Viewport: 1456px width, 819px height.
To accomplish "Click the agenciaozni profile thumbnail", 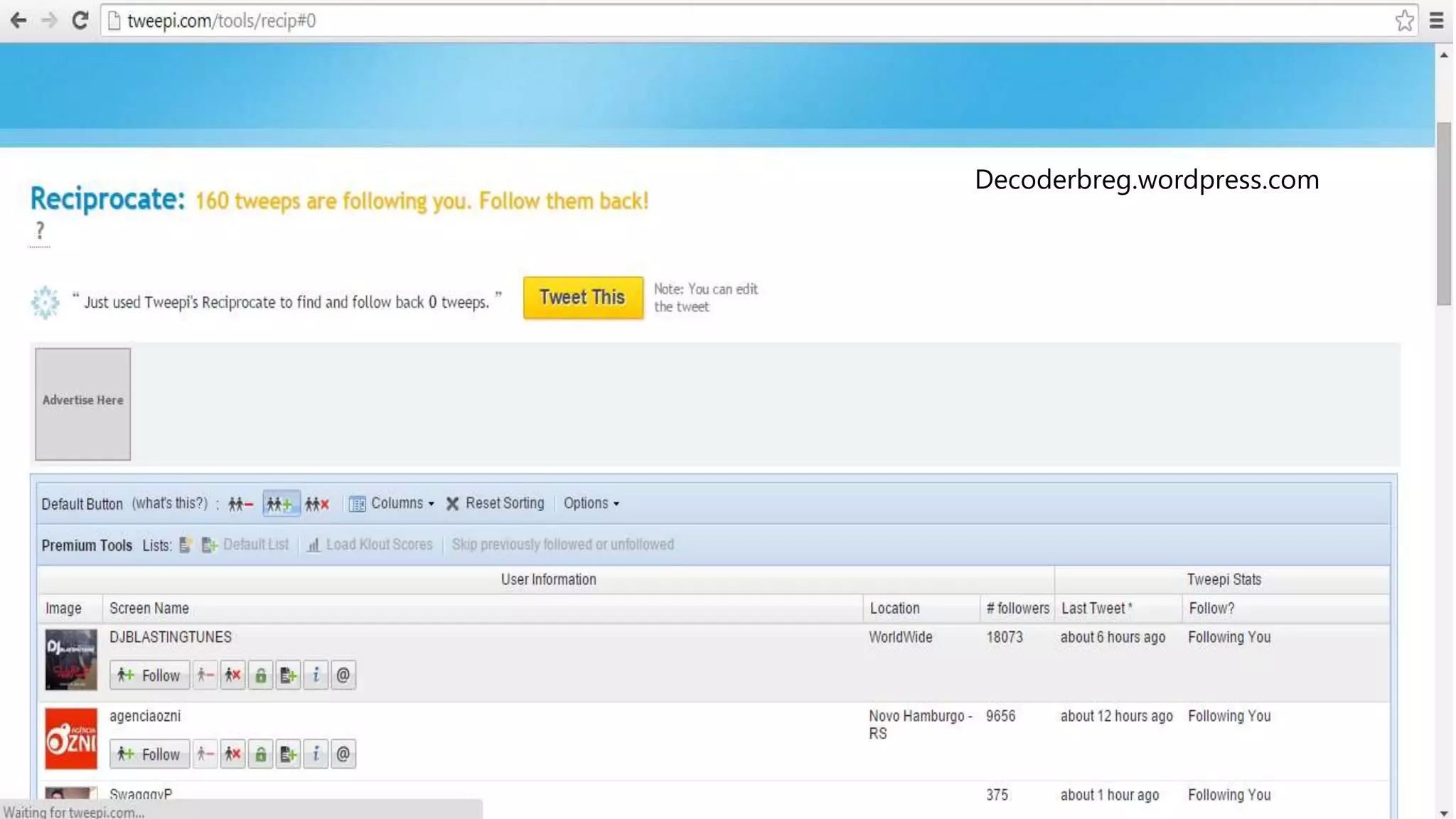I will (x=71, y=739).
